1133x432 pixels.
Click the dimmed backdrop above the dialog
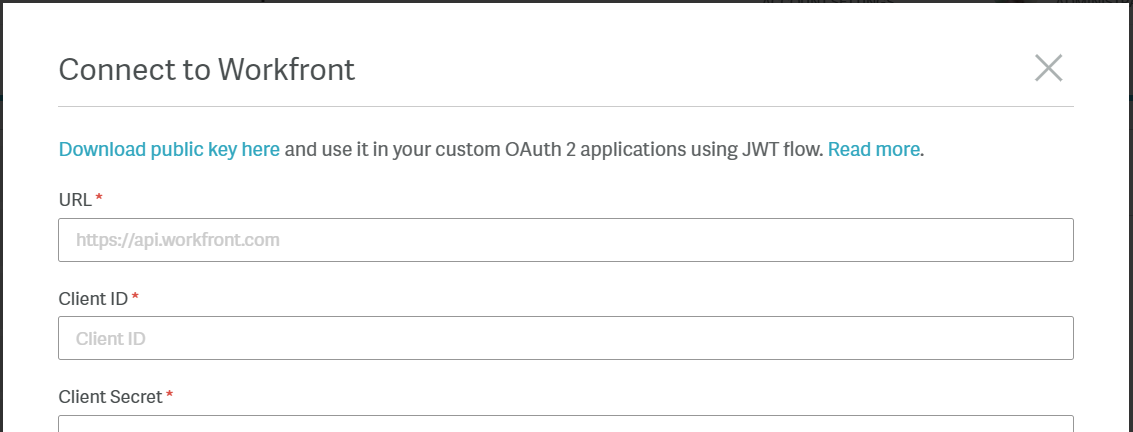(x=500, y=1)
